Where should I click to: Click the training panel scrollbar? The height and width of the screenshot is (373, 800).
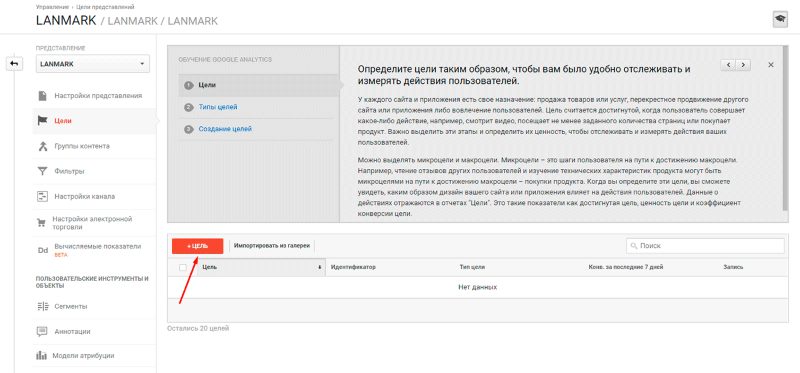tap(785, 128)
